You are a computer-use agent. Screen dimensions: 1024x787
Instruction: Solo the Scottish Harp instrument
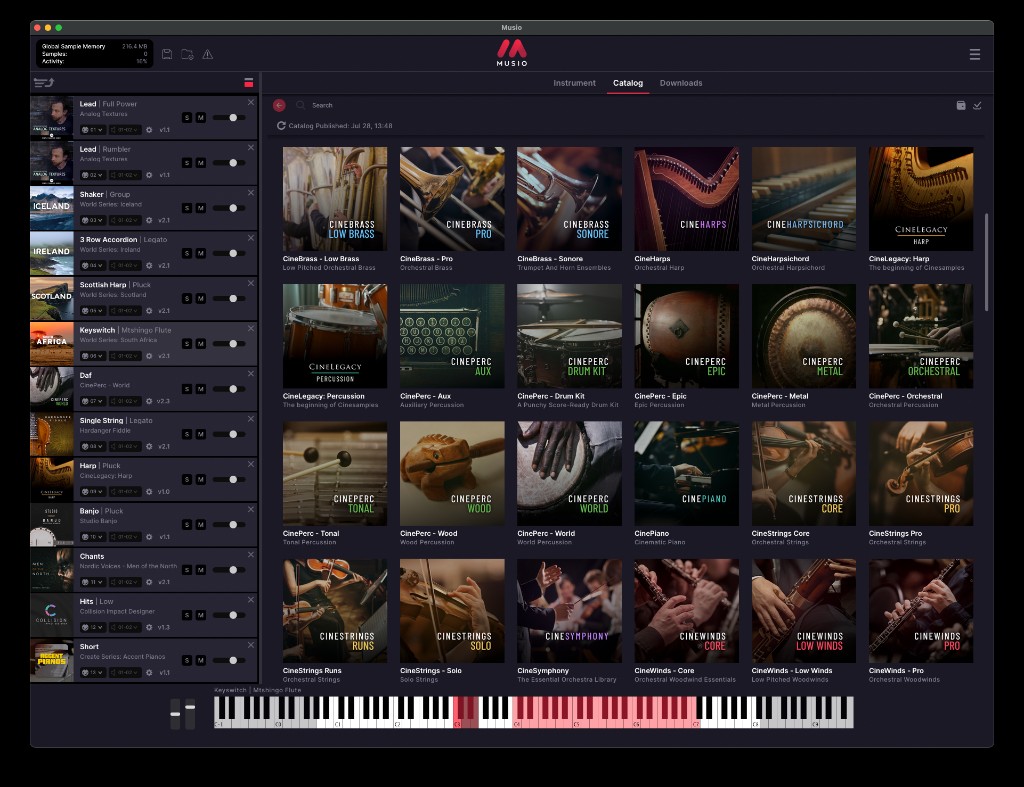pyautogui.click(x=187, y=298)
